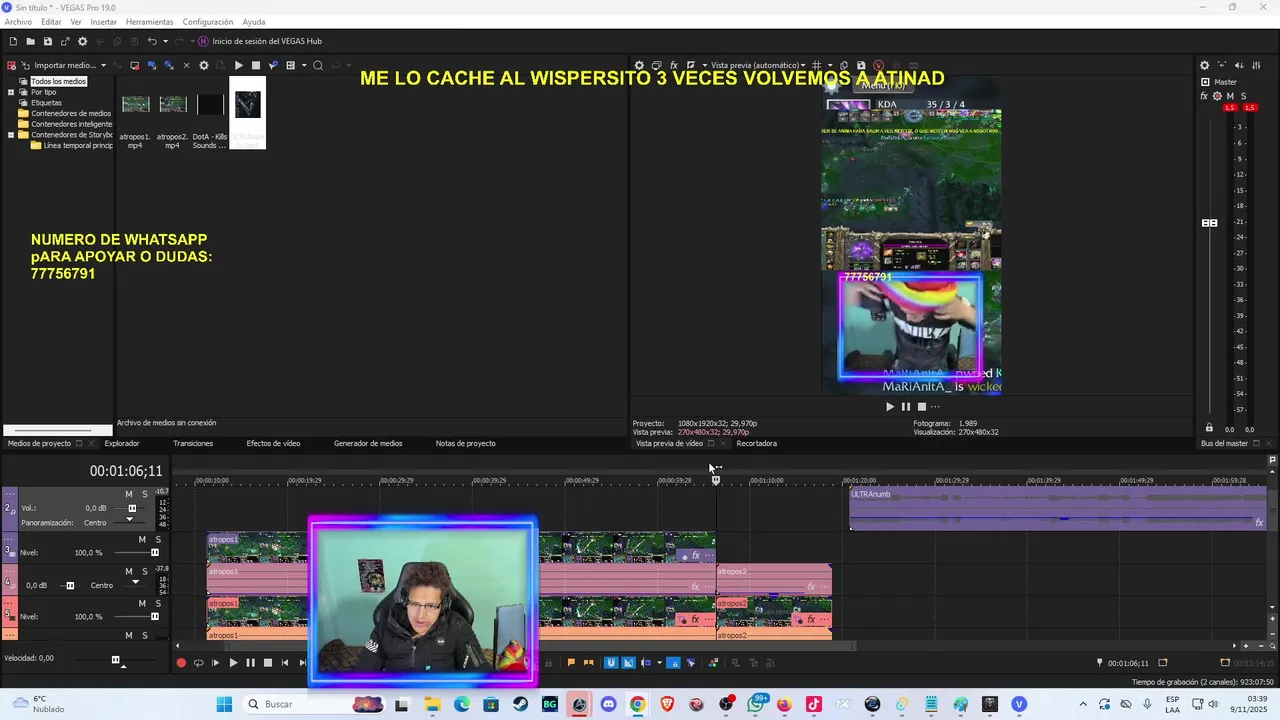This screenshot has width=1280, height=720.
Task: Stop media preview in Project Media toolbar
Action: point(256,65)
